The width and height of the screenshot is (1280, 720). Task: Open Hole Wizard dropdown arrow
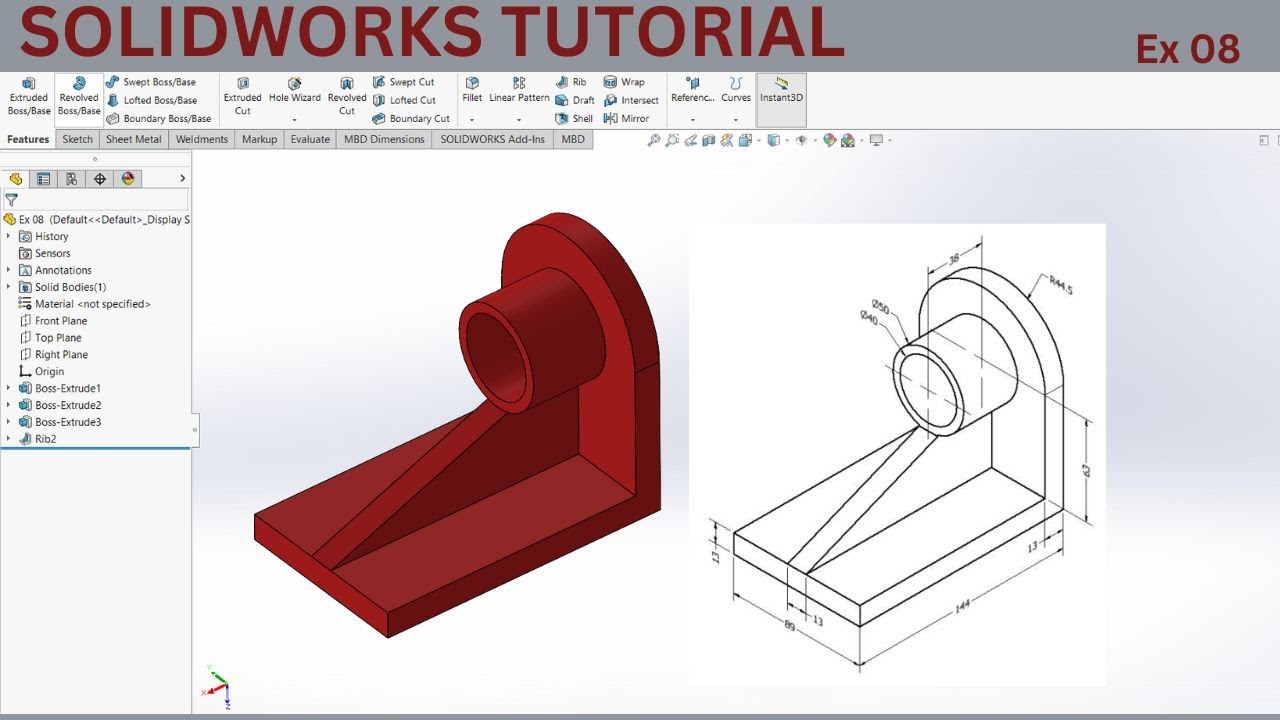pos(295,120)
